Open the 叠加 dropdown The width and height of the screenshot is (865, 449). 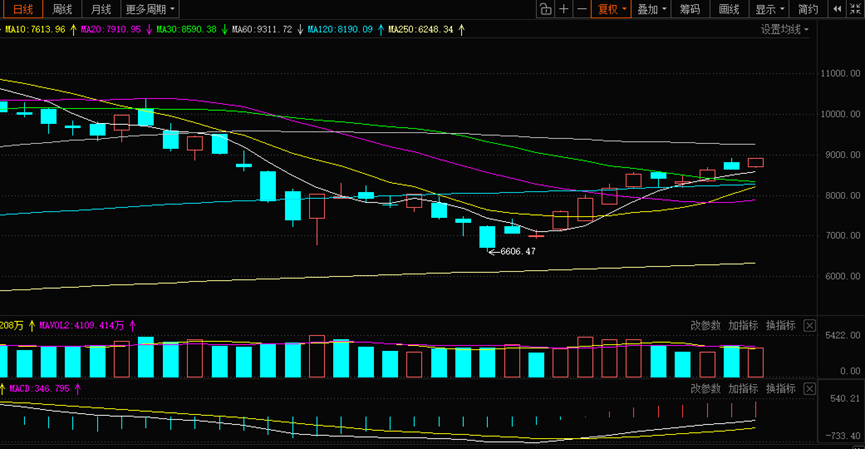click(x=652, y=9)
